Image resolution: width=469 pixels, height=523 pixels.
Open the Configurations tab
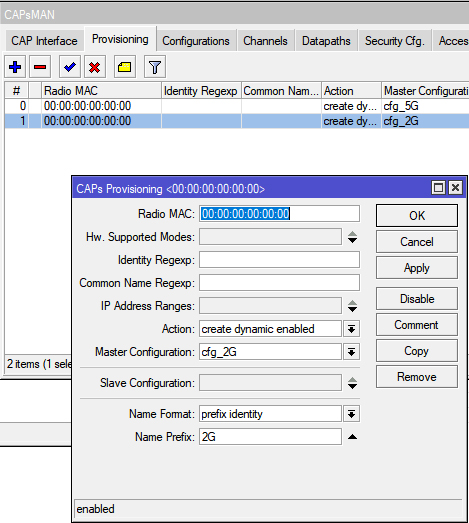coord(196,41)
